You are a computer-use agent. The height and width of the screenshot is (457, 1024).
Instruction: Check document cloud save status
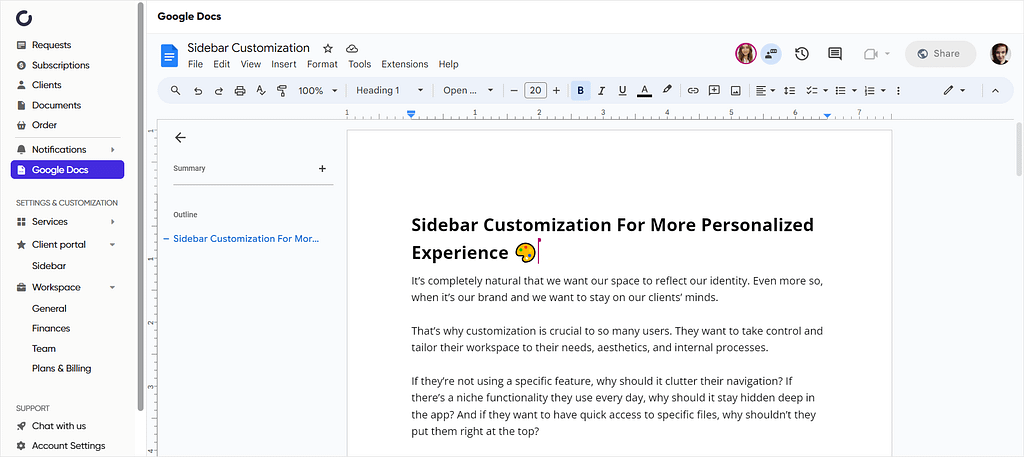tap(352, 48)
